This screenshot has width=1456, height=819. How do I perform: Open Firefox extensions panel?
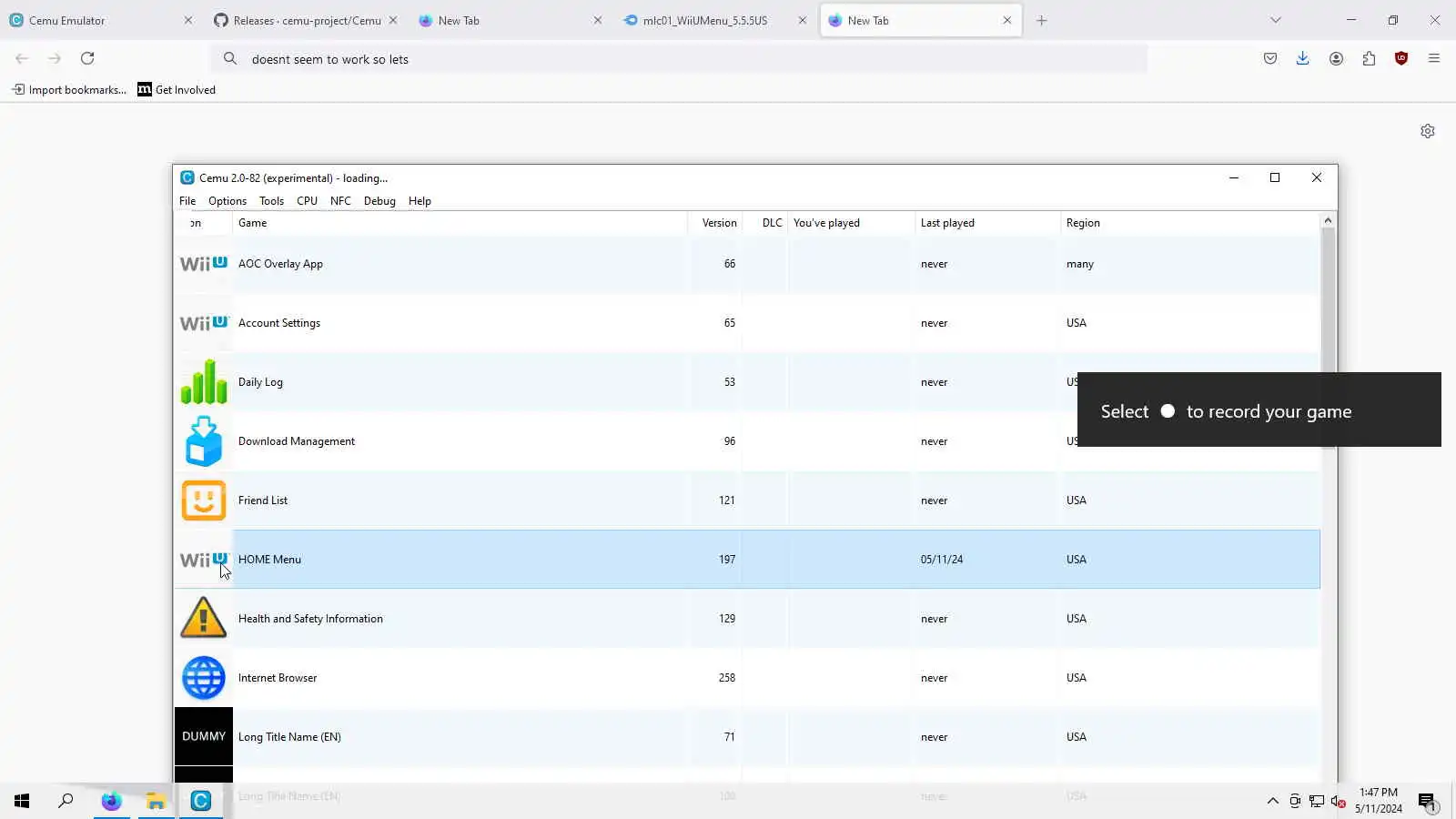click(1369, 58)
